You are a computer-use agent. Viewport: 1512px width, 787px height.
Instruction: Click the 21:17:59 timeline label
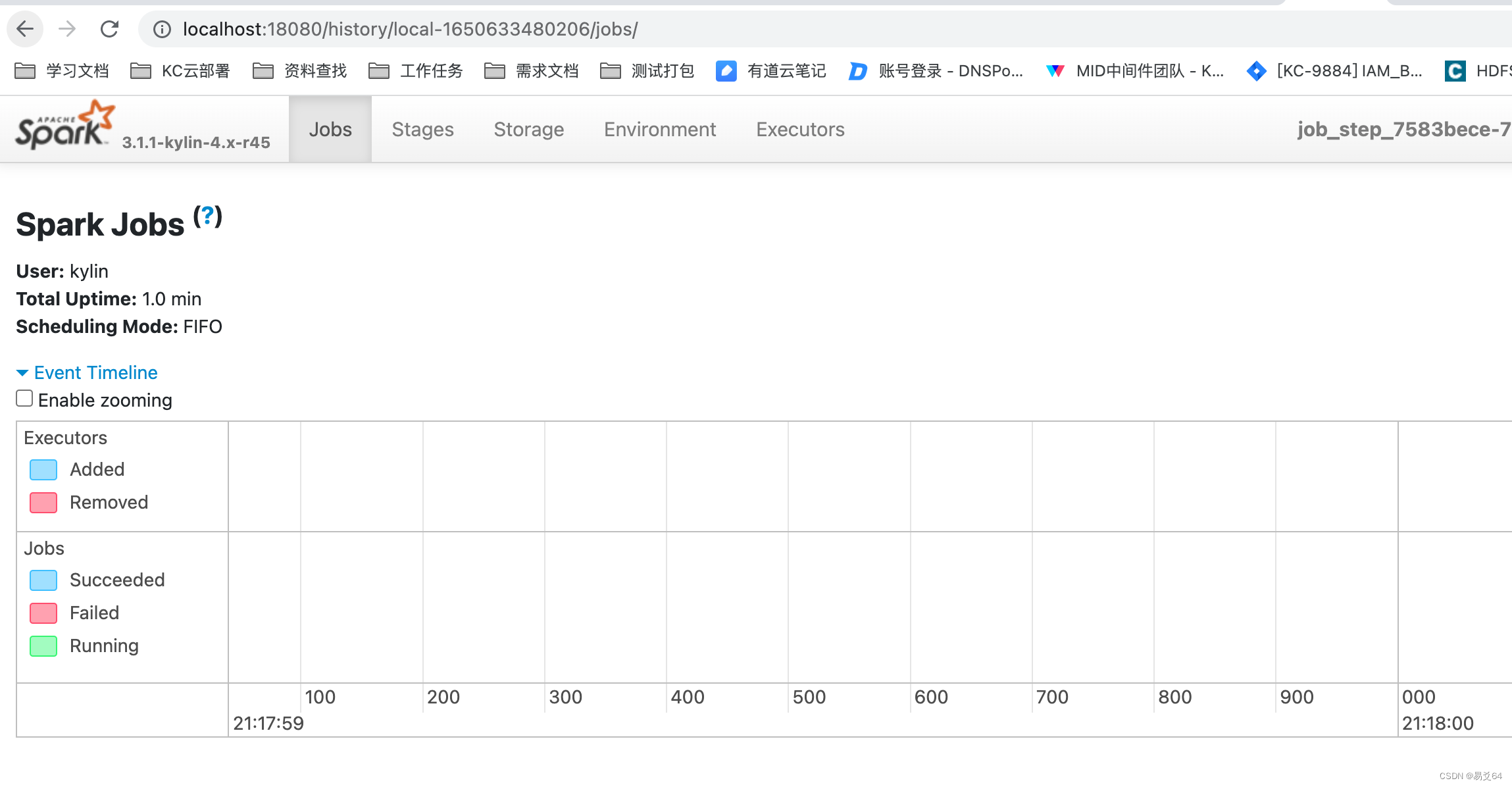[268, 723]
